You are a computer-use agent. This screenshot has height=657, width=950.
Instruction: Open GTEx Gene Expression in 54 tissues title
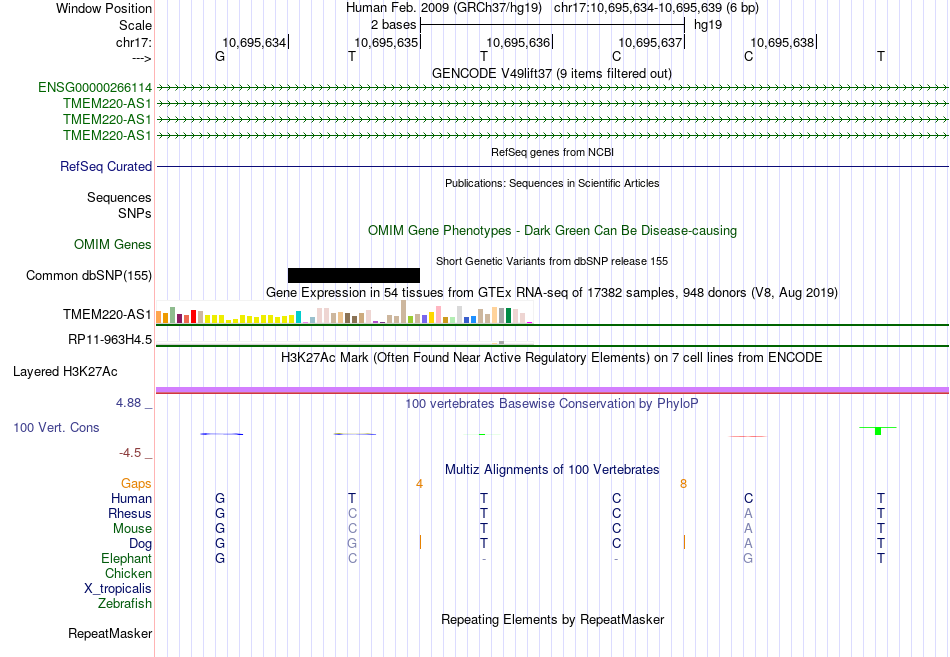coord(551,293)
